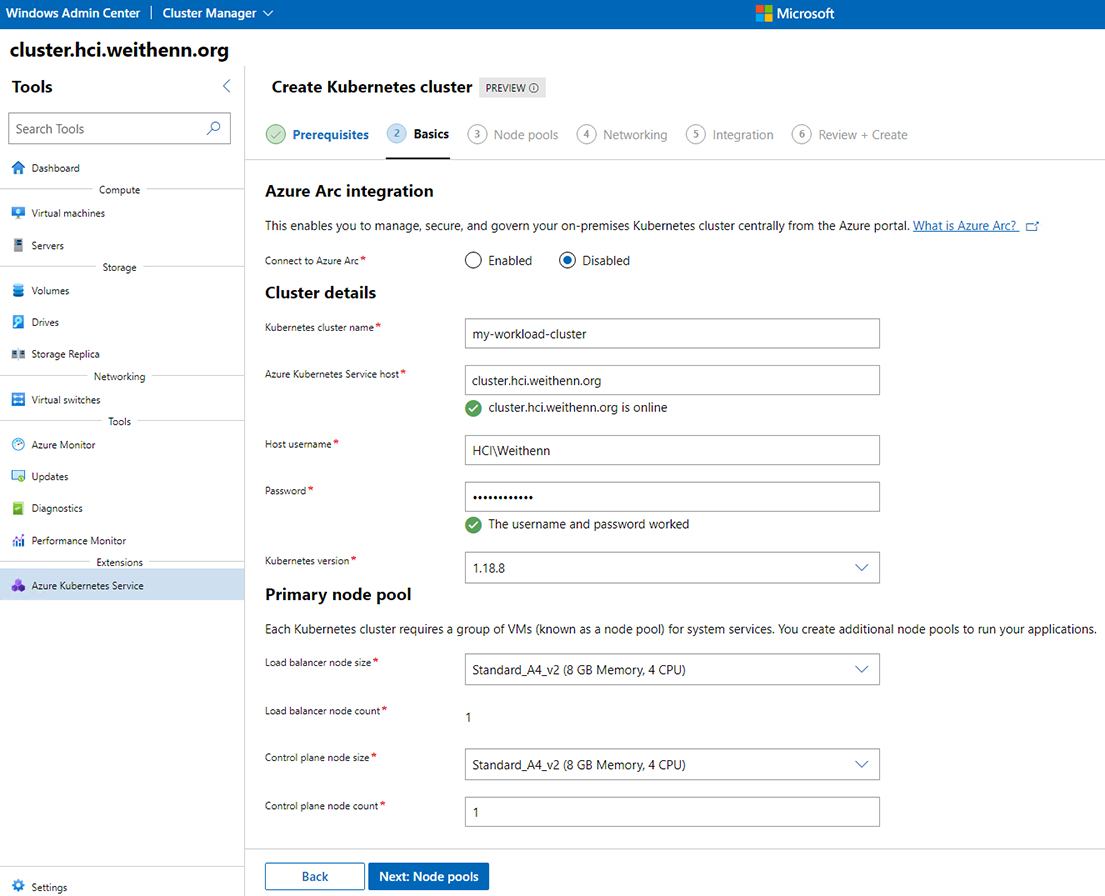Click the Virtual switches icon
1105x896 pixels.
(18, 400)
